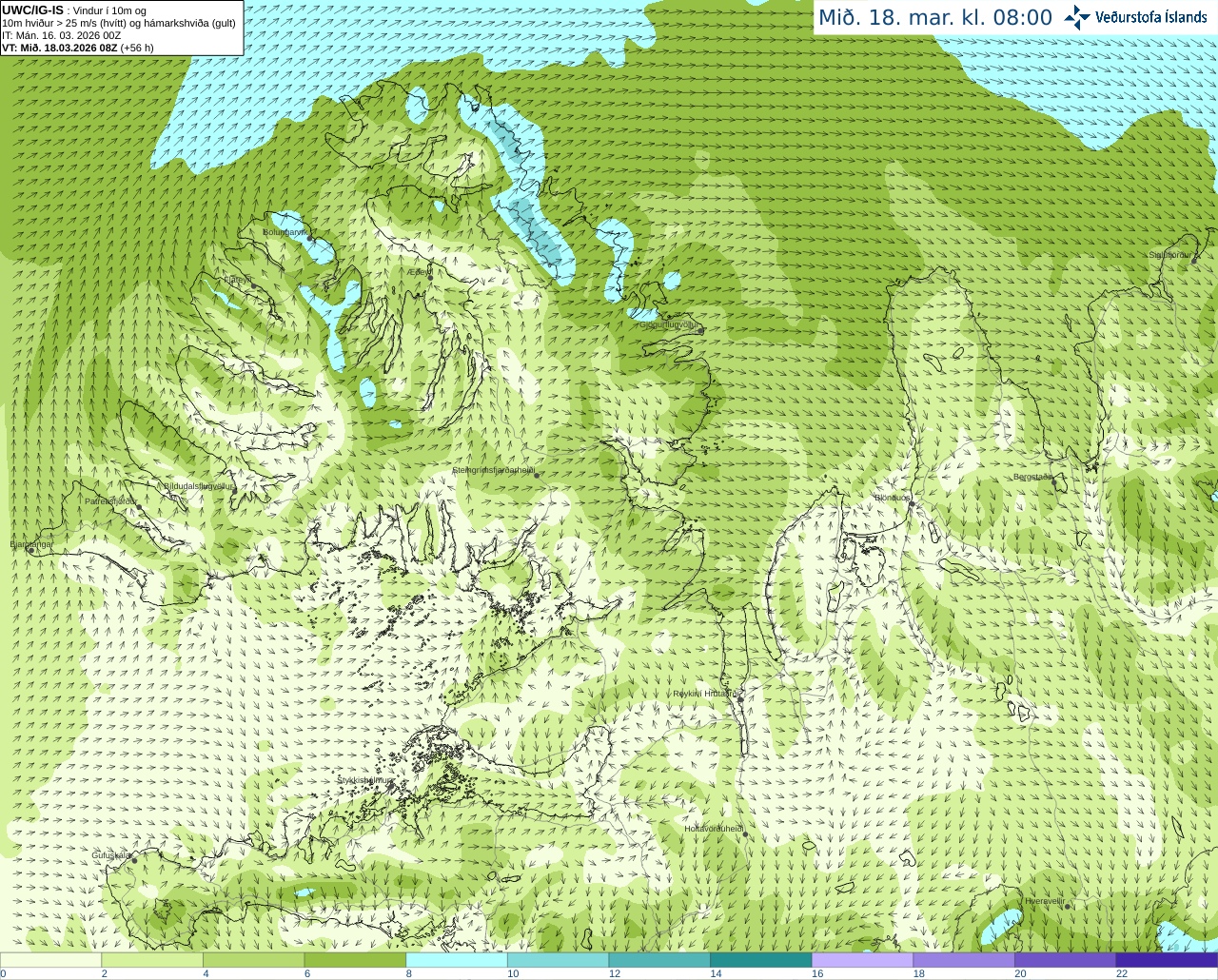Click the Gjögurflugvöllur station marker
The height and width of the screenshot is (980, 1218).
[700, 330]
